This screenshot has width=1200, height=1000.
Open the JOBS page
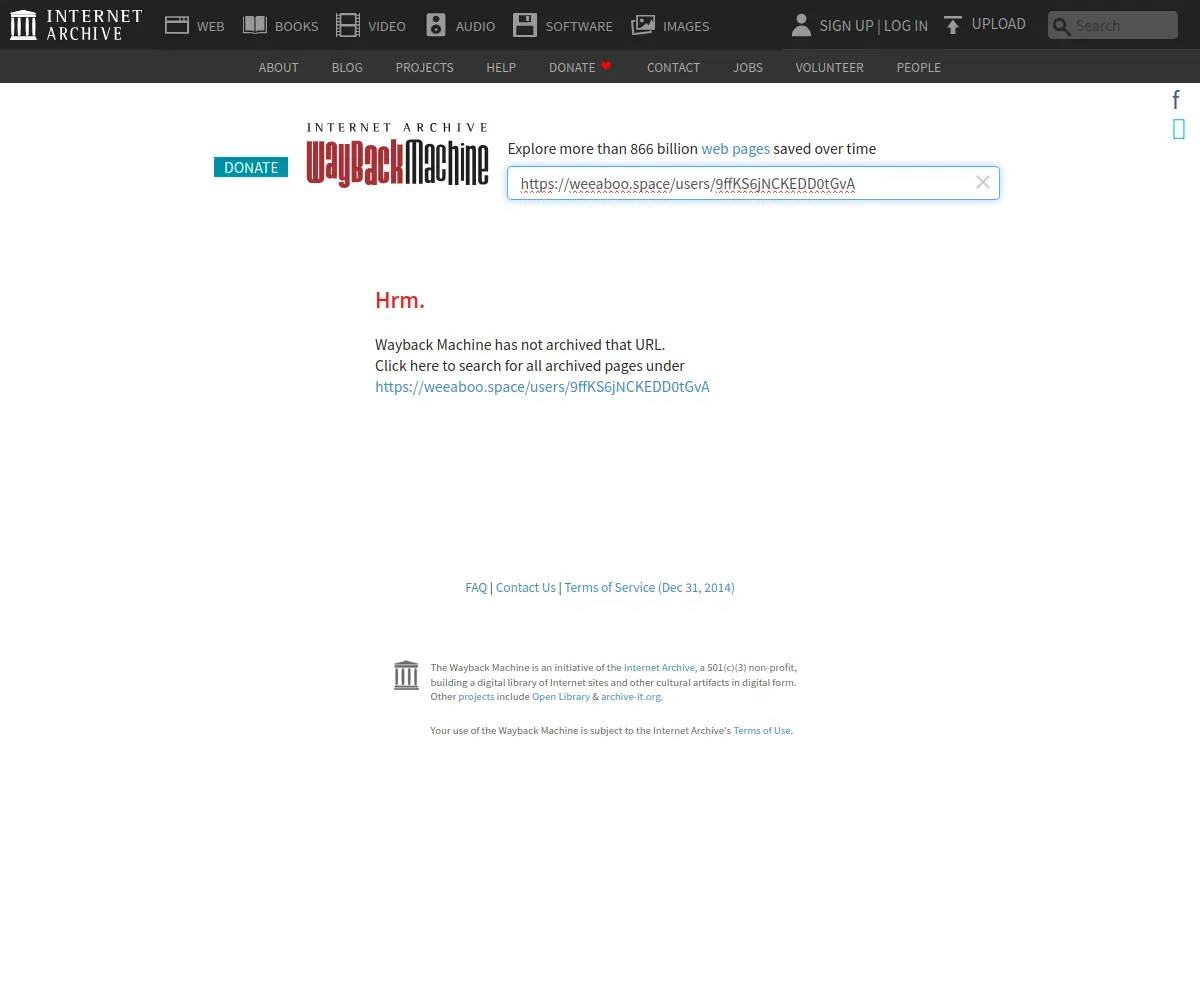point(748,67)
